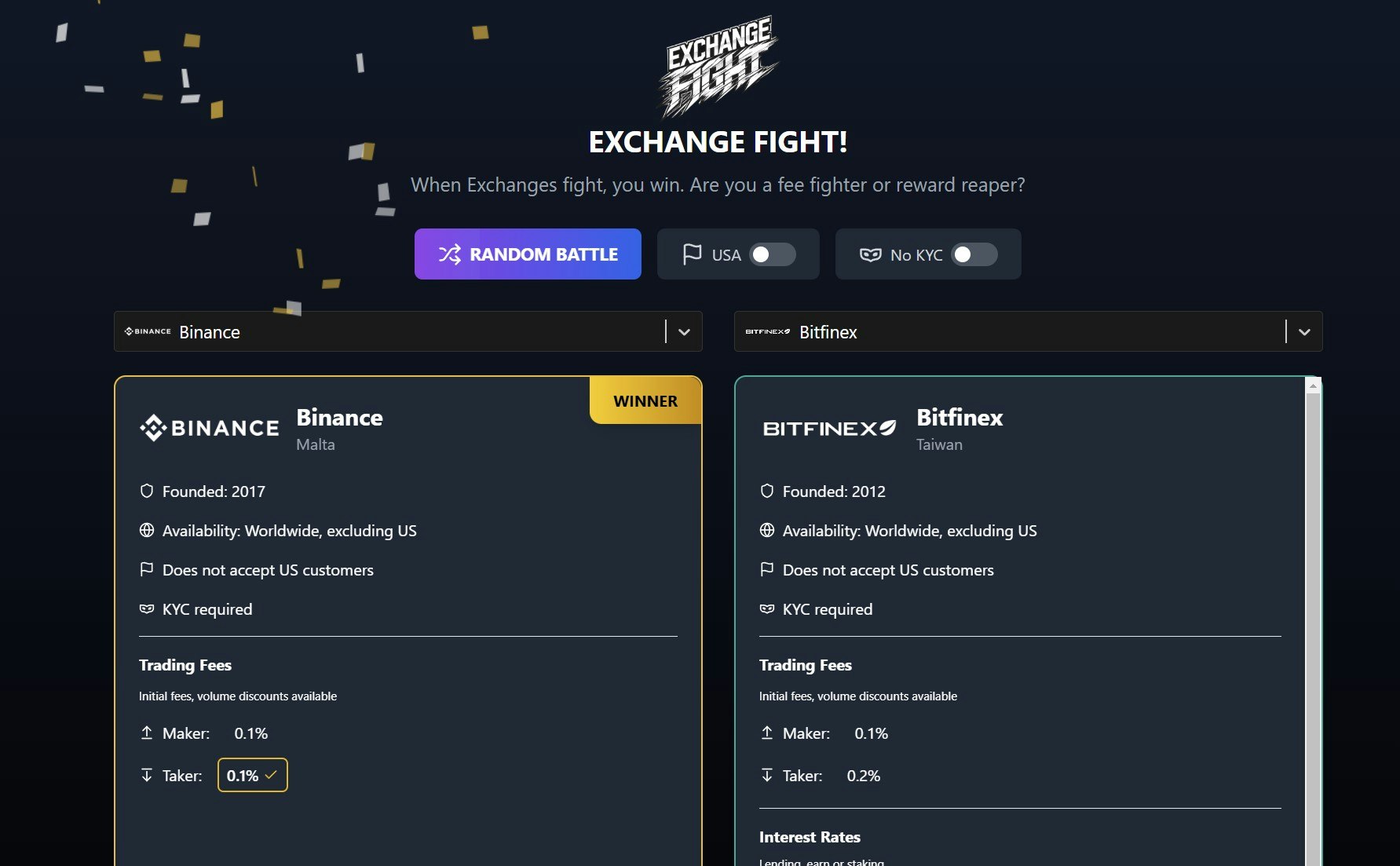Screen dimensions: 1400x866
Task: Click the Bitfinex Taker down-arrow icon
Action: (x=767, y=775)
